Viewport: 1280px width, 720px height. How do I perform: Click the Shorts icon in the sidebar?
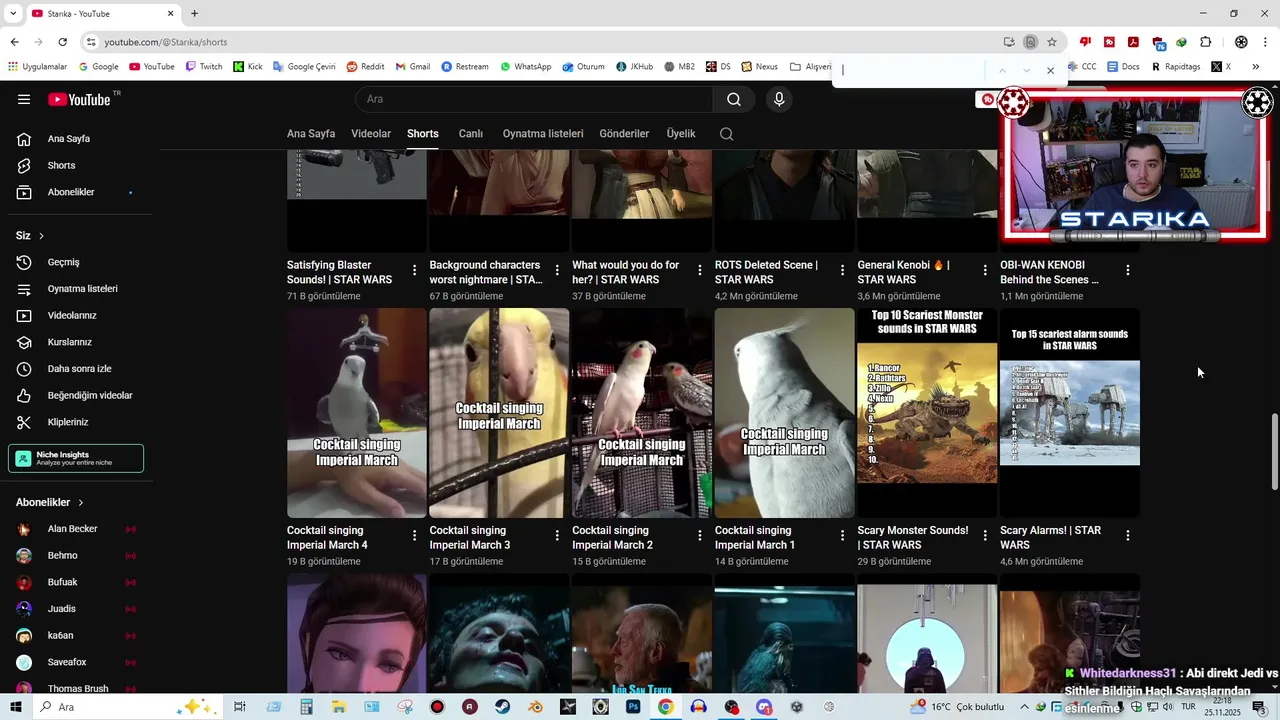[x=24, y=165]
